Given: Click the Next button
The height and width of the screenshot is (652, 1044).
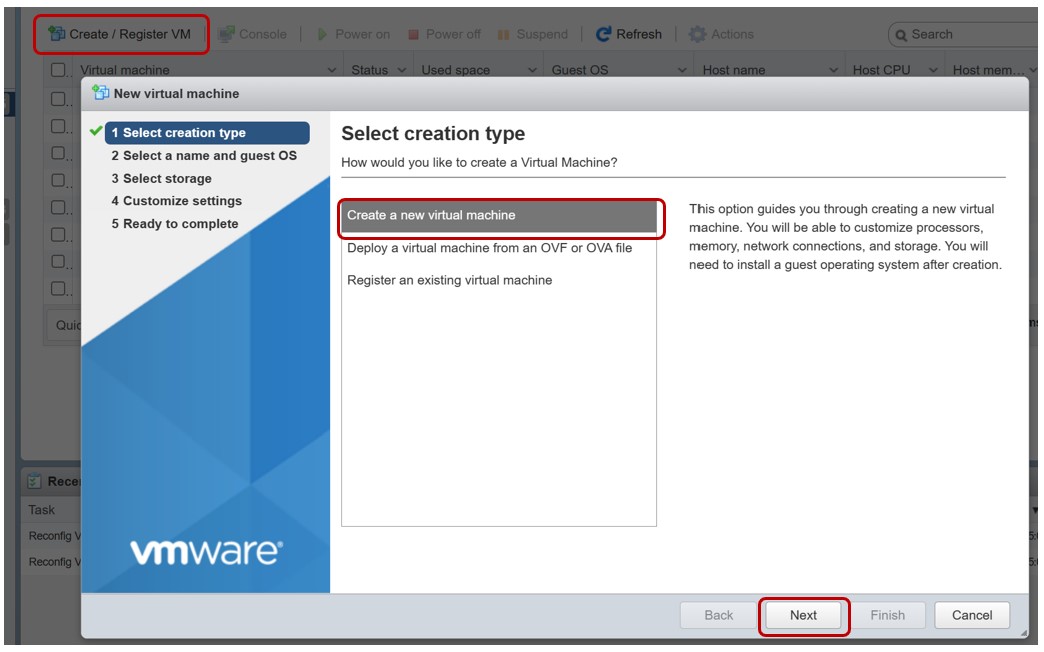Looking at the screenshot, I should pos(804,615).
